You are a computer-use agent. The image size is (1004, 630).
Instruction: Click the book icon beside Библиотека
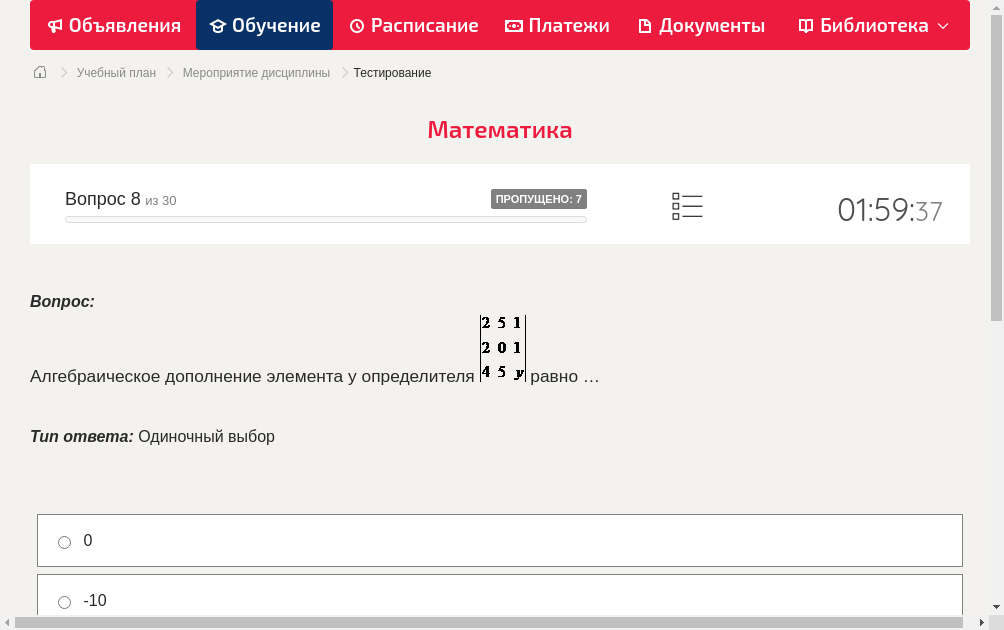coord(806,26)
